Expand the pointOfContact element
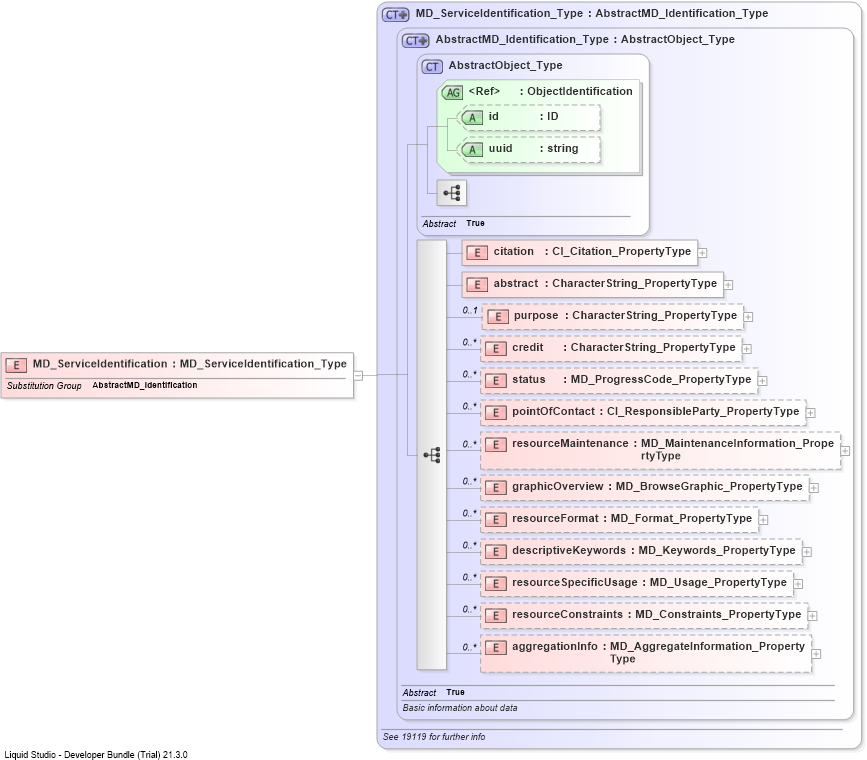This screenshot has height=760, width=867. click(811, 413)
